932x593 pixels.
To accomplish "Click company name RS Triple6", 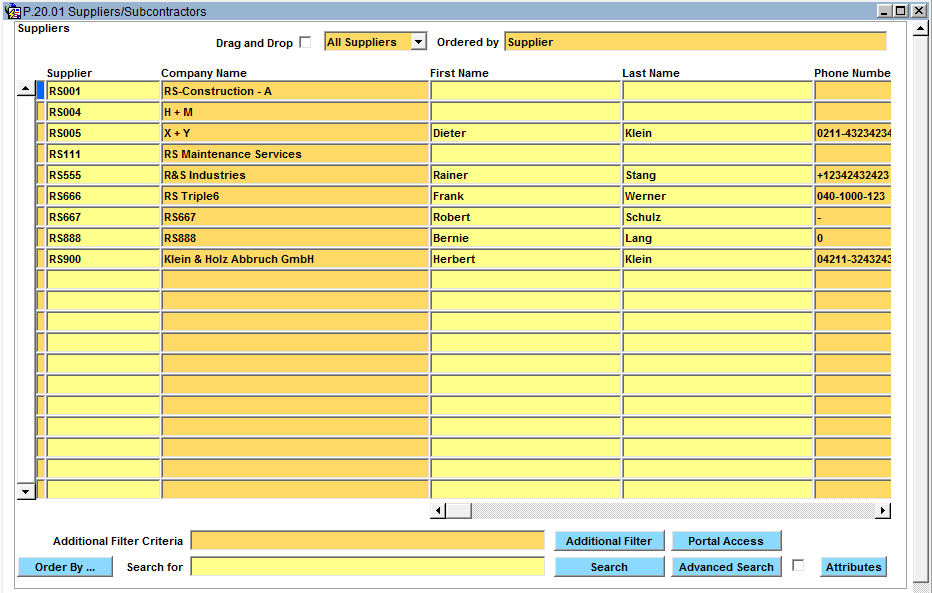I will click(295, 196).
